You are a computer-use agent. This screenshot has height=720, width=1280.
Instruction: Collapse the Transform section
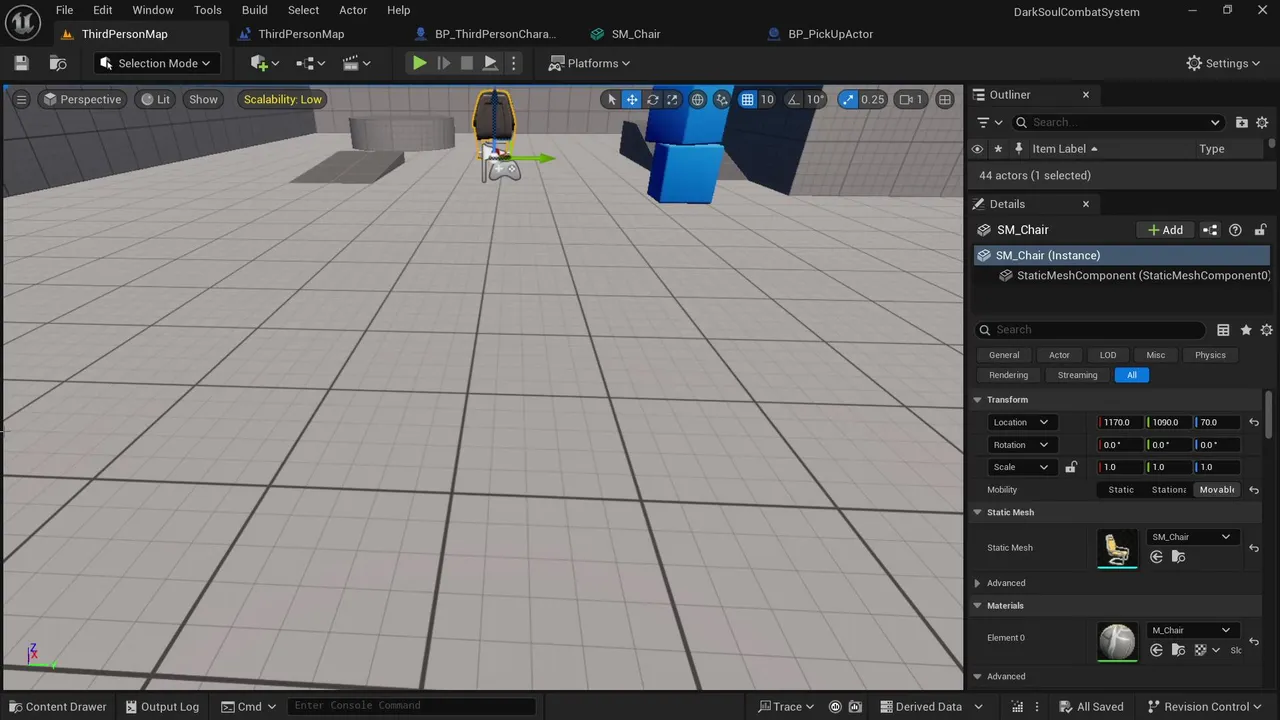pos(978,400)
